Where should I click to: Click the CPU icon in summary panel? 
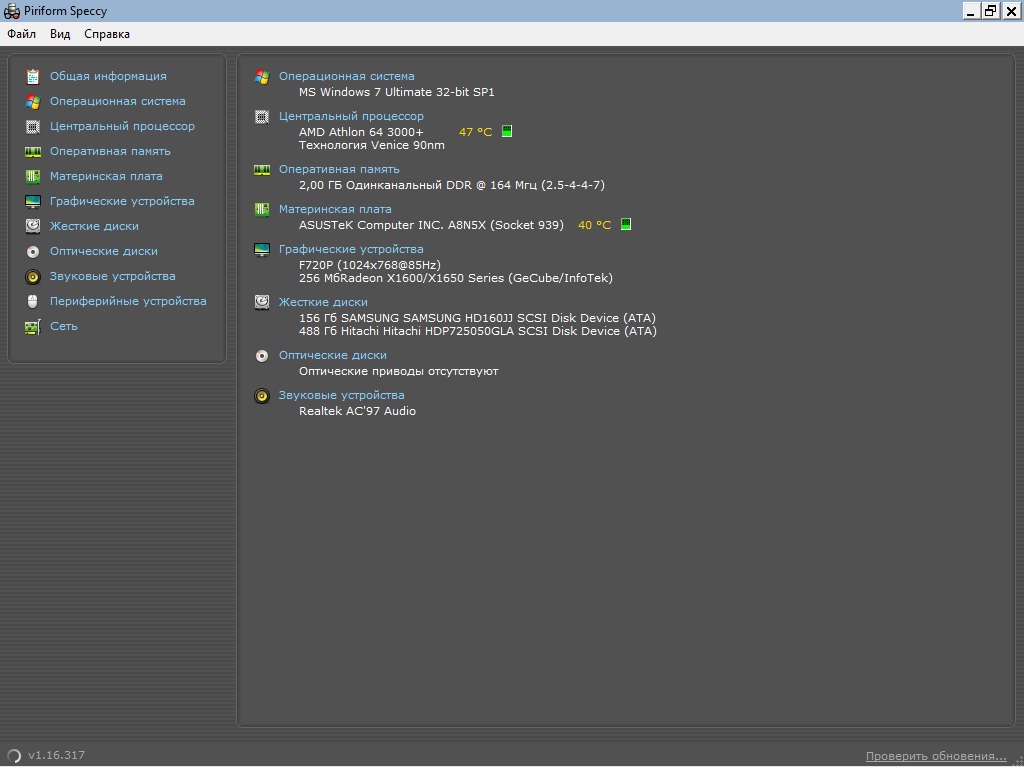(x=262, y=117)
